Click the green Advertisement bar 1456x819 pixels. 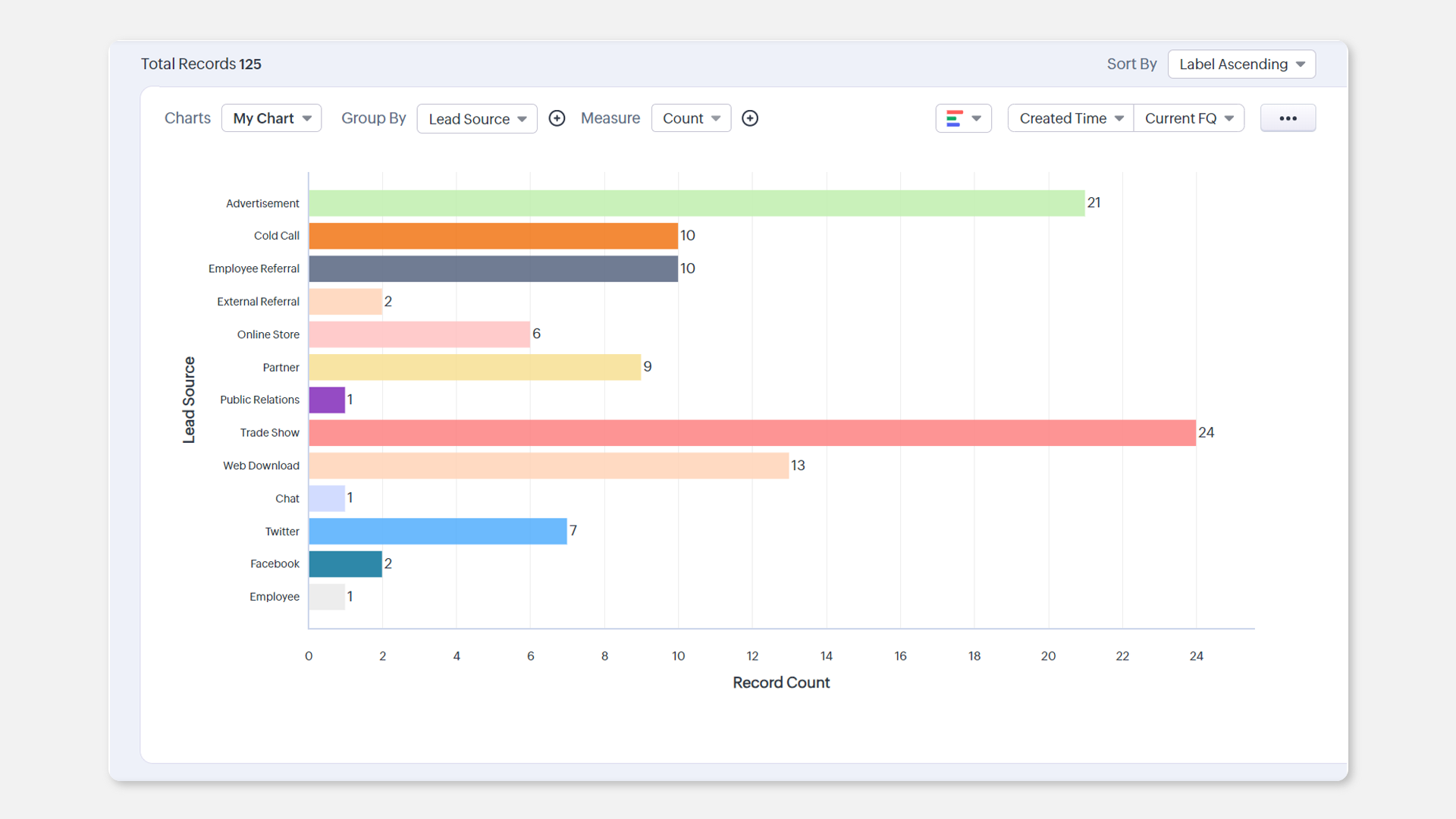(x=696, y=203)
